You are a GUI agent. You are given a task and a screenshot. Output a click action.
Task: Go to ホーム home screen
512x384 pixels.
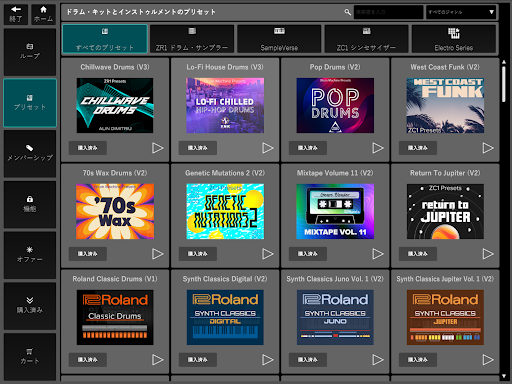43,14
